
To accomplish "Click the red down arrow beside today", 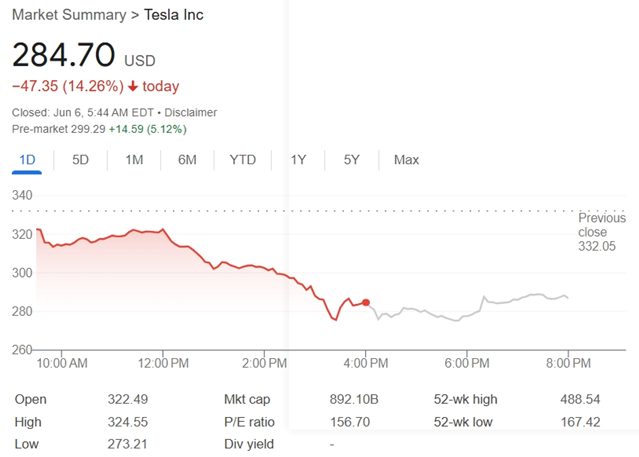I will point(132,87).
